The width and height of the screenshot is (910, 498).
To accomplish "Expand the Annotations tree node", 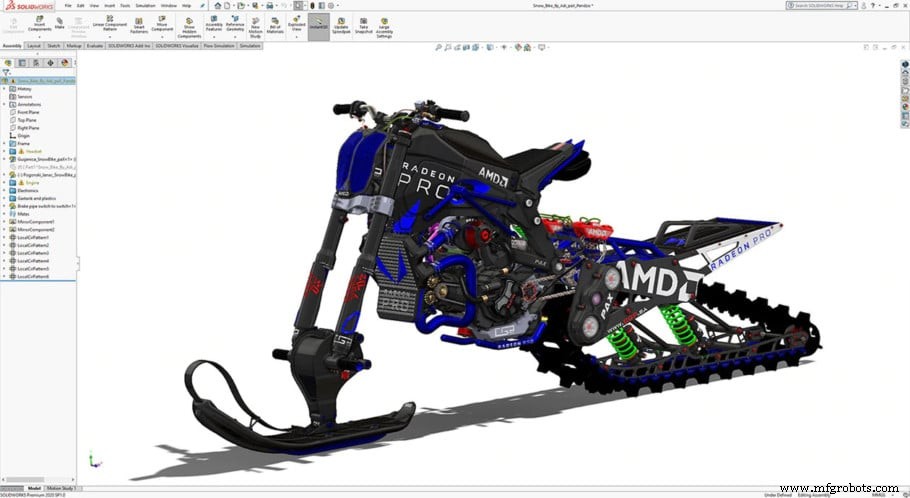I will [5, 104].
